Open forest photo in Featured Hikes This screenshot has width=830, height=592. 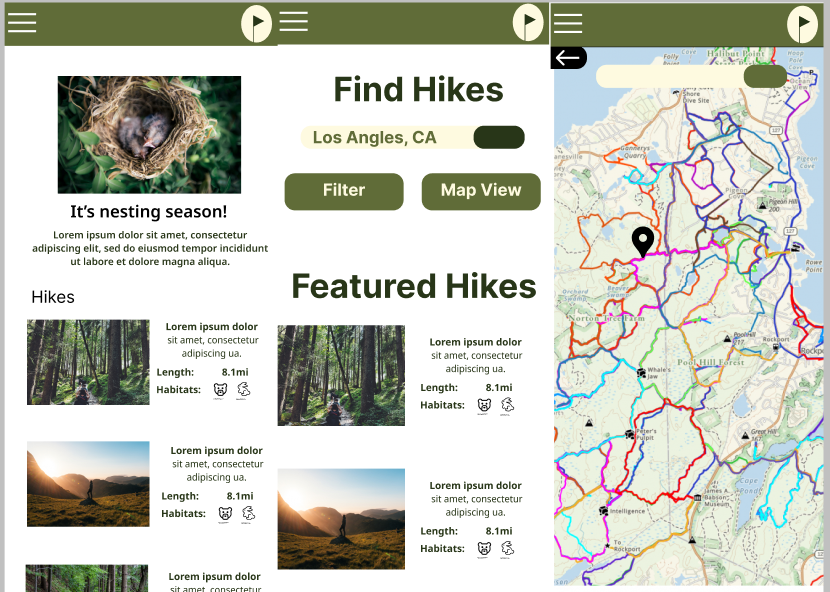(x=341, y=375)
